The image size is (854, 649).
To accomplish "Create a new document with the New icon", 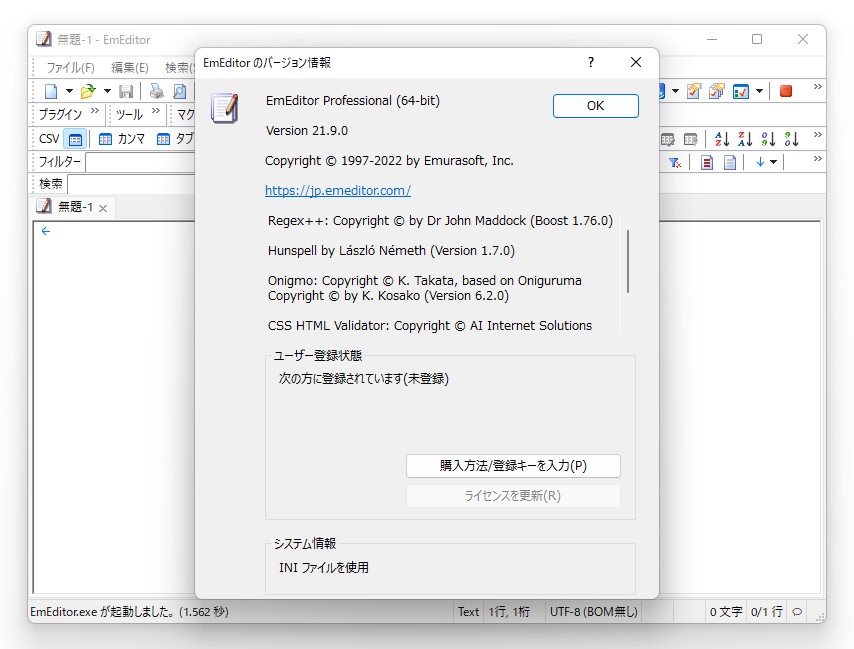I will [52, 90].
